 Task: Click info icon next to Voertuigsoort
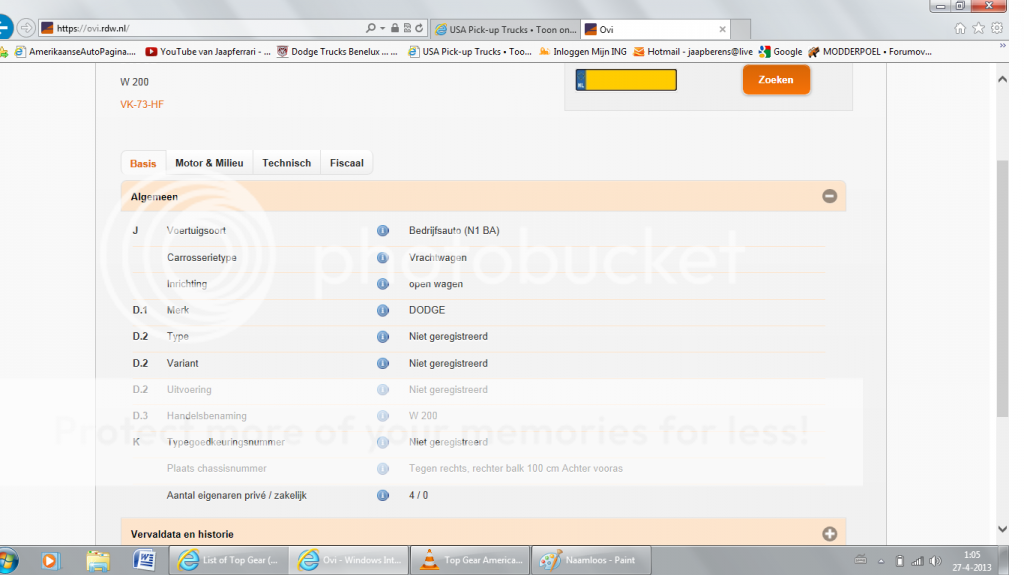tap(383, 231)
